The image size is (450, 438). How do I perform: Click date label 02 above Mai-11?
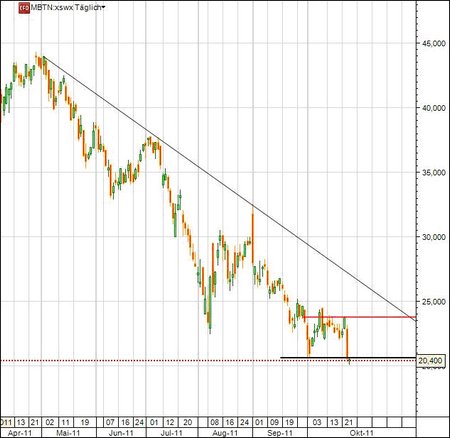(50, 422)
